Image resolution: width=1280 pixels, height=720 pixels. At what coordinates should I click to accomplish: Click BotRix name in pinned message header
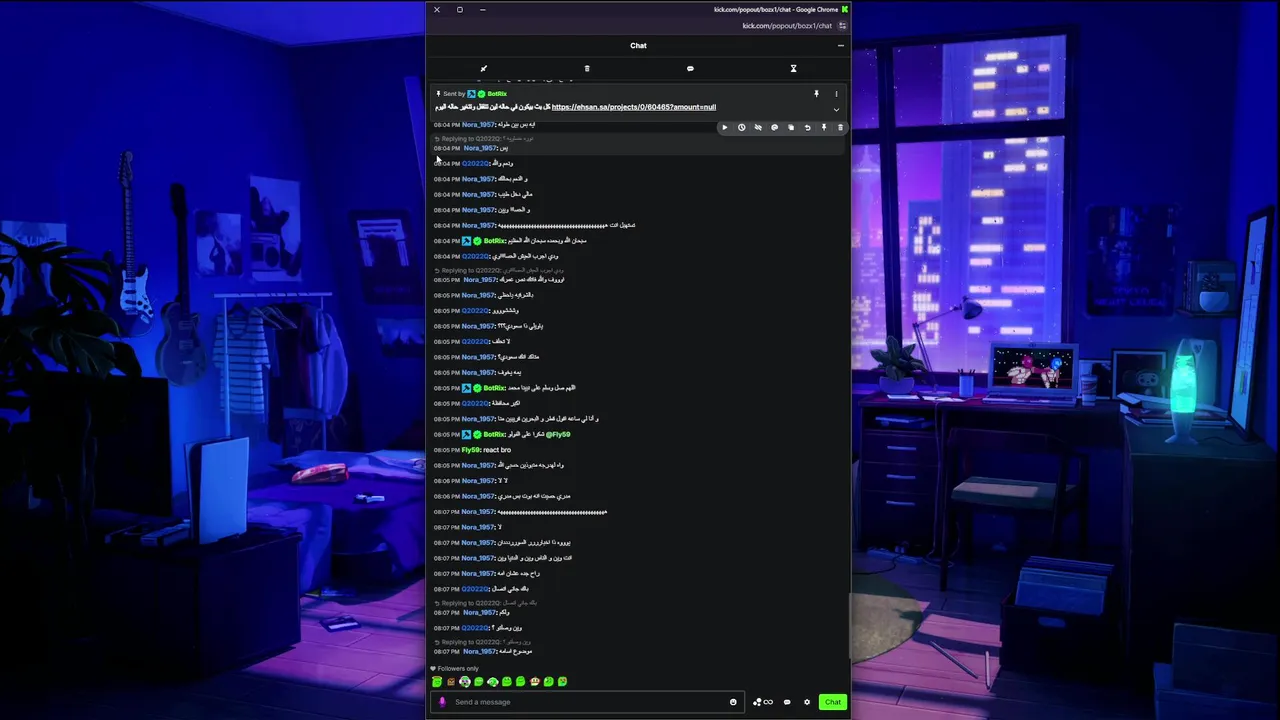pos(497,94)
